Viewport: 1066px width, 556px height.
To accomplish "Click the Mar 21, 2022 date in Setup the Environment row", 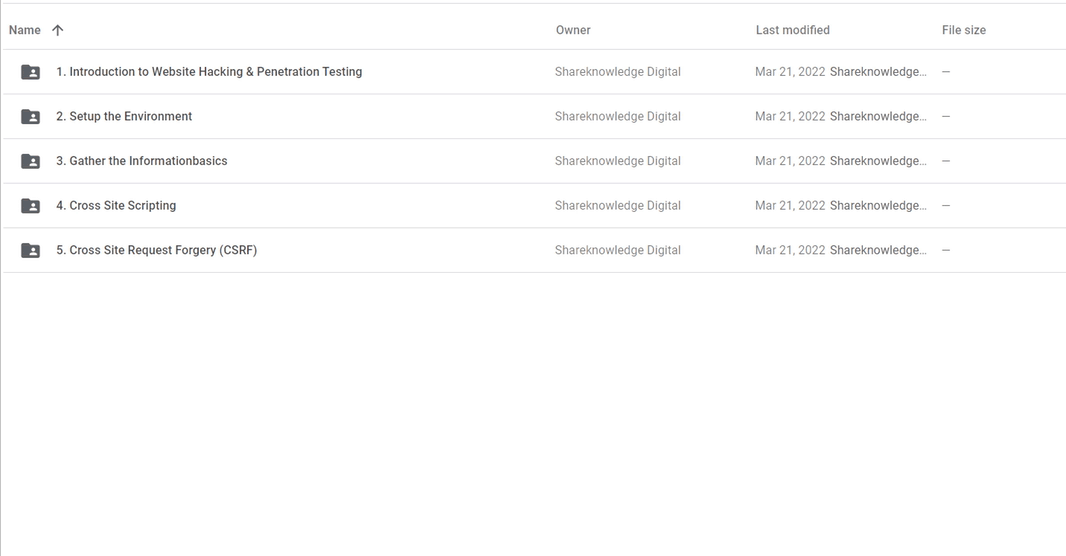I will [790, 116].
